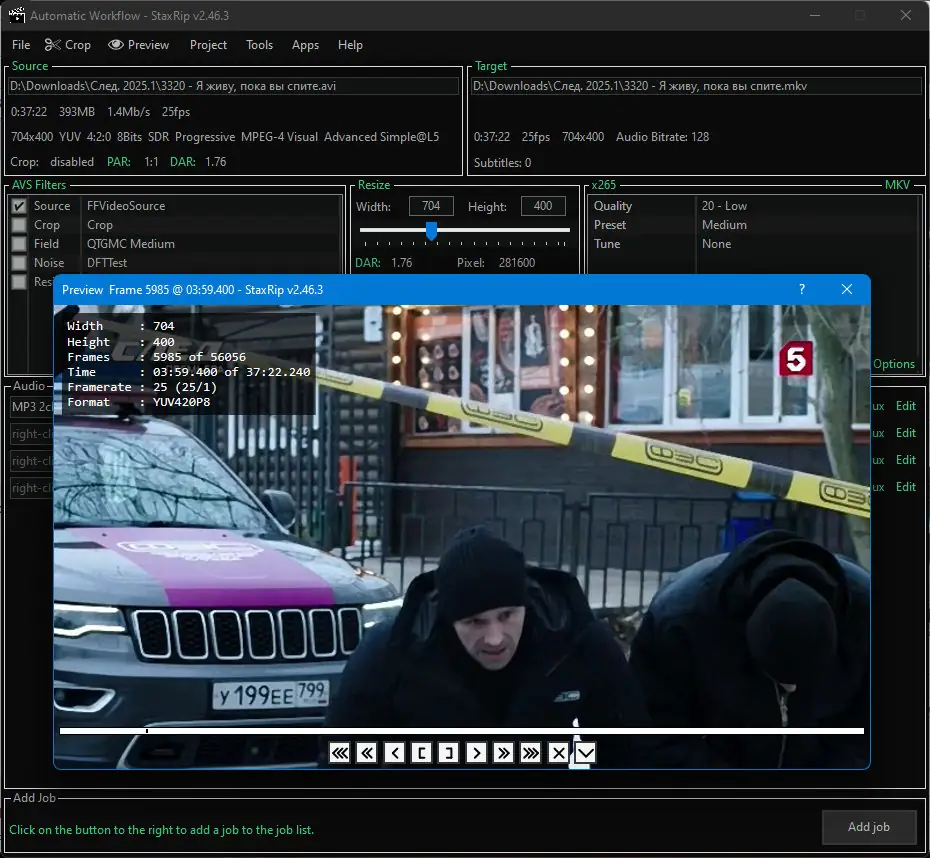This screenshot has height=858, width=930.
Task: Enable the Field QTGMC filter checkbox
Action: [x=18, y=244]
